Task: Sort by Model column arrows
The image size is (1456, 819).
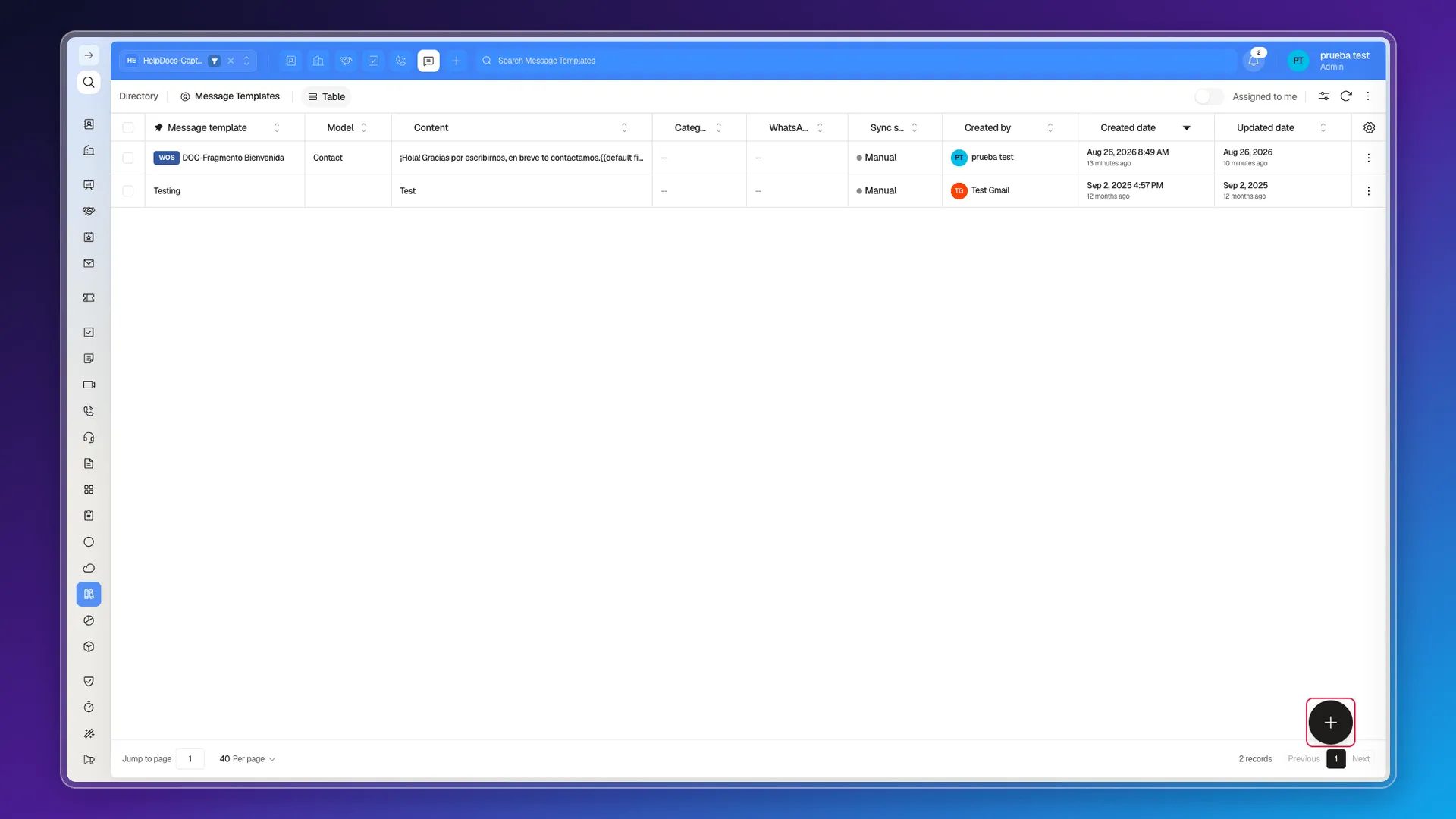Action: click(364, 127)
